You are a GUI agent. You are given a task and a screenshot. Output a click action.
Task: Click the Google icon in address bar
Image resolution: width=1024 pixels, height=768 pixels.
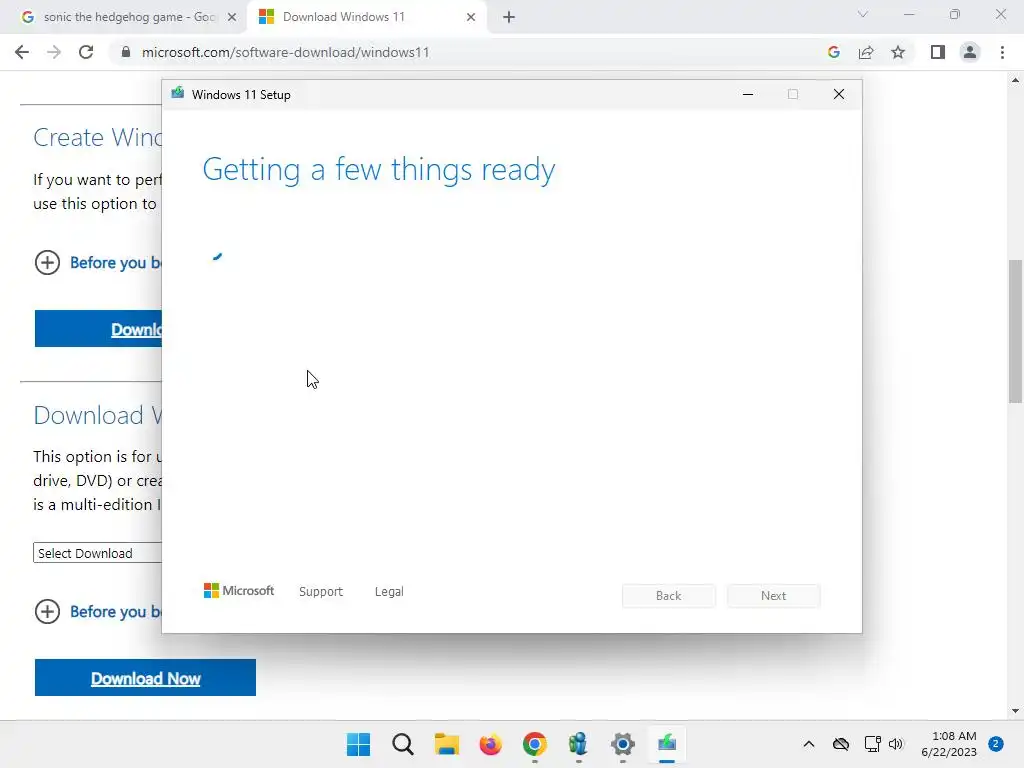click(833, 52)
